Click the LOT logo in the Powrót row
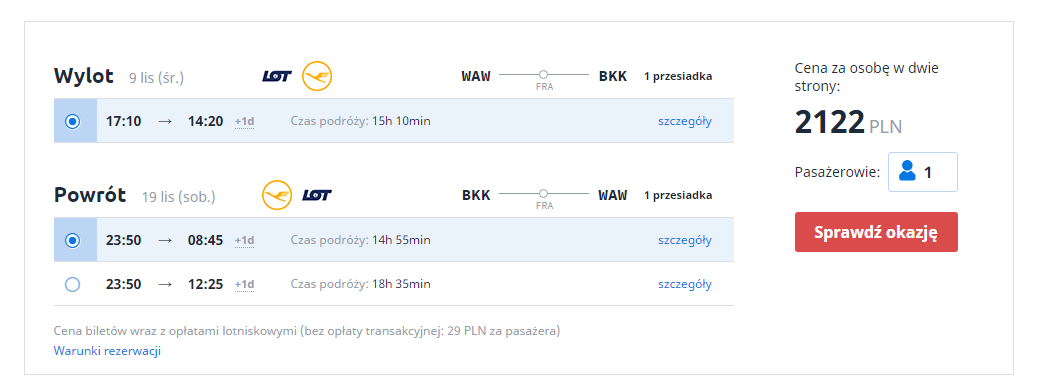Viewport: 1037px width, 376px height. click(317, 195)
